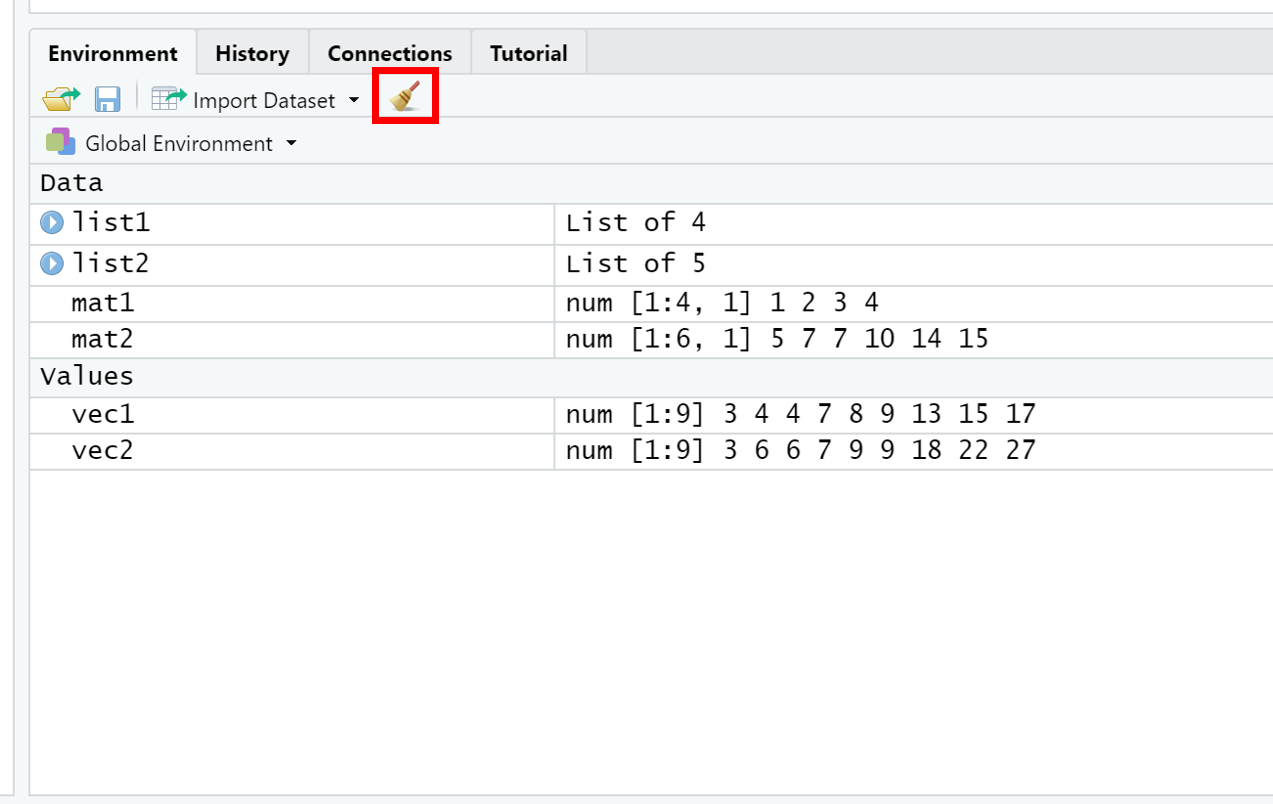Image resolution: width=1273 pixels, height=804 pixels.
Task: Click the Import Dataset button label
Action: point(264,101)
